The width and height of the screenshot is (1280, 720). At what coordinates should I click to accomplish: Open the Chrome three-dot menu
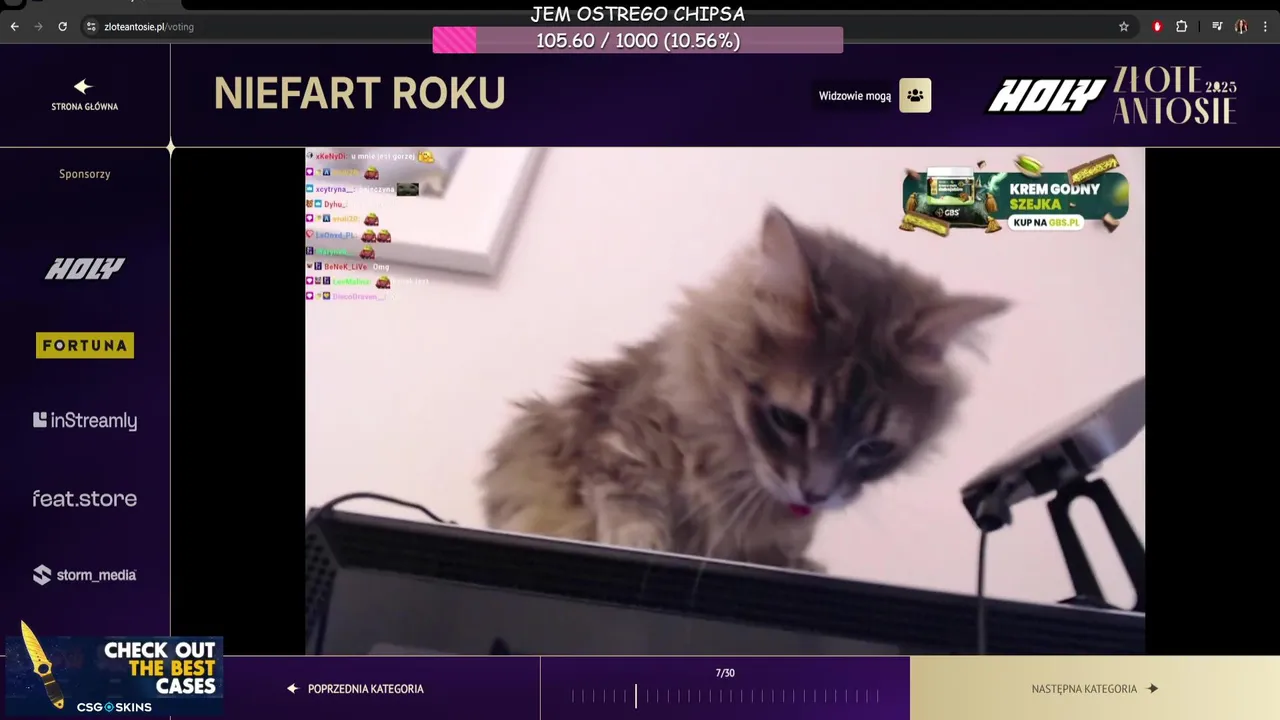pos(1265,27)
